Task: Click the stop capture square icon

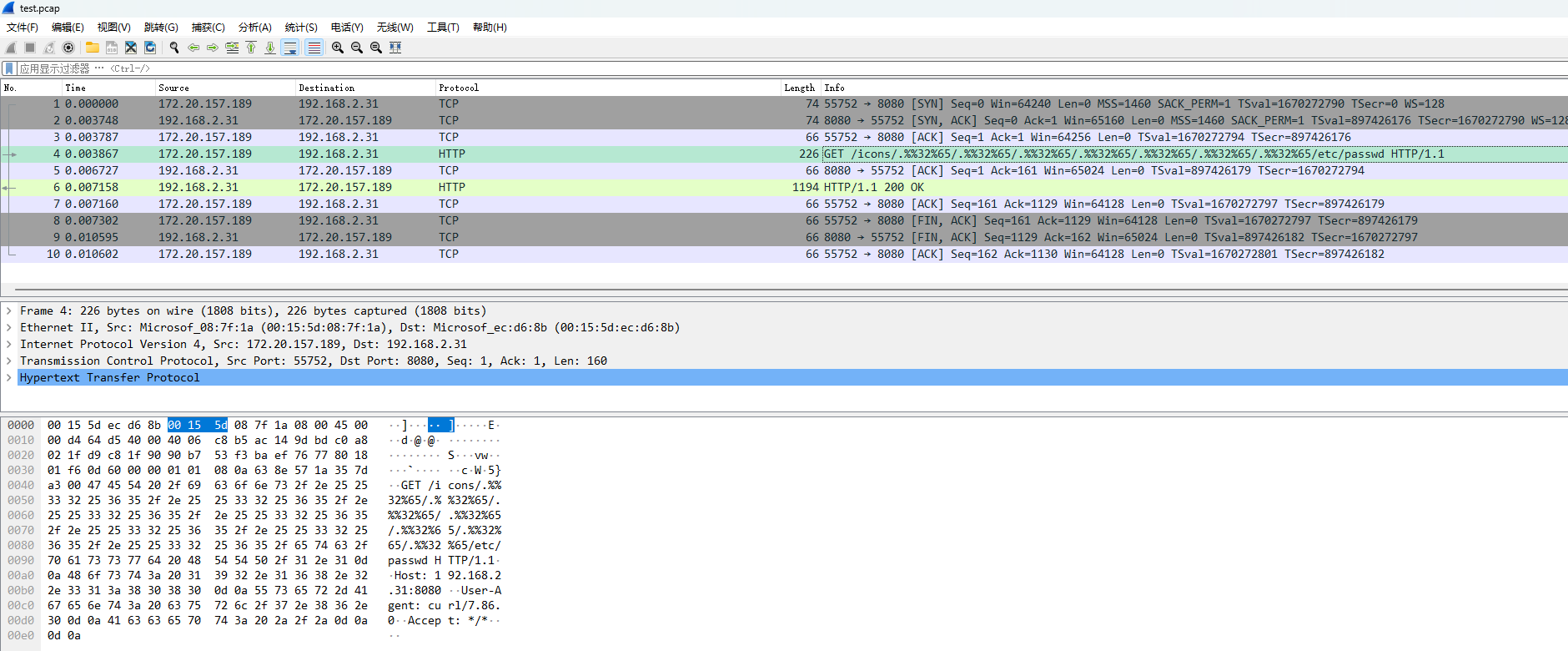Action: pyautogui.click(x=30, y=48)
